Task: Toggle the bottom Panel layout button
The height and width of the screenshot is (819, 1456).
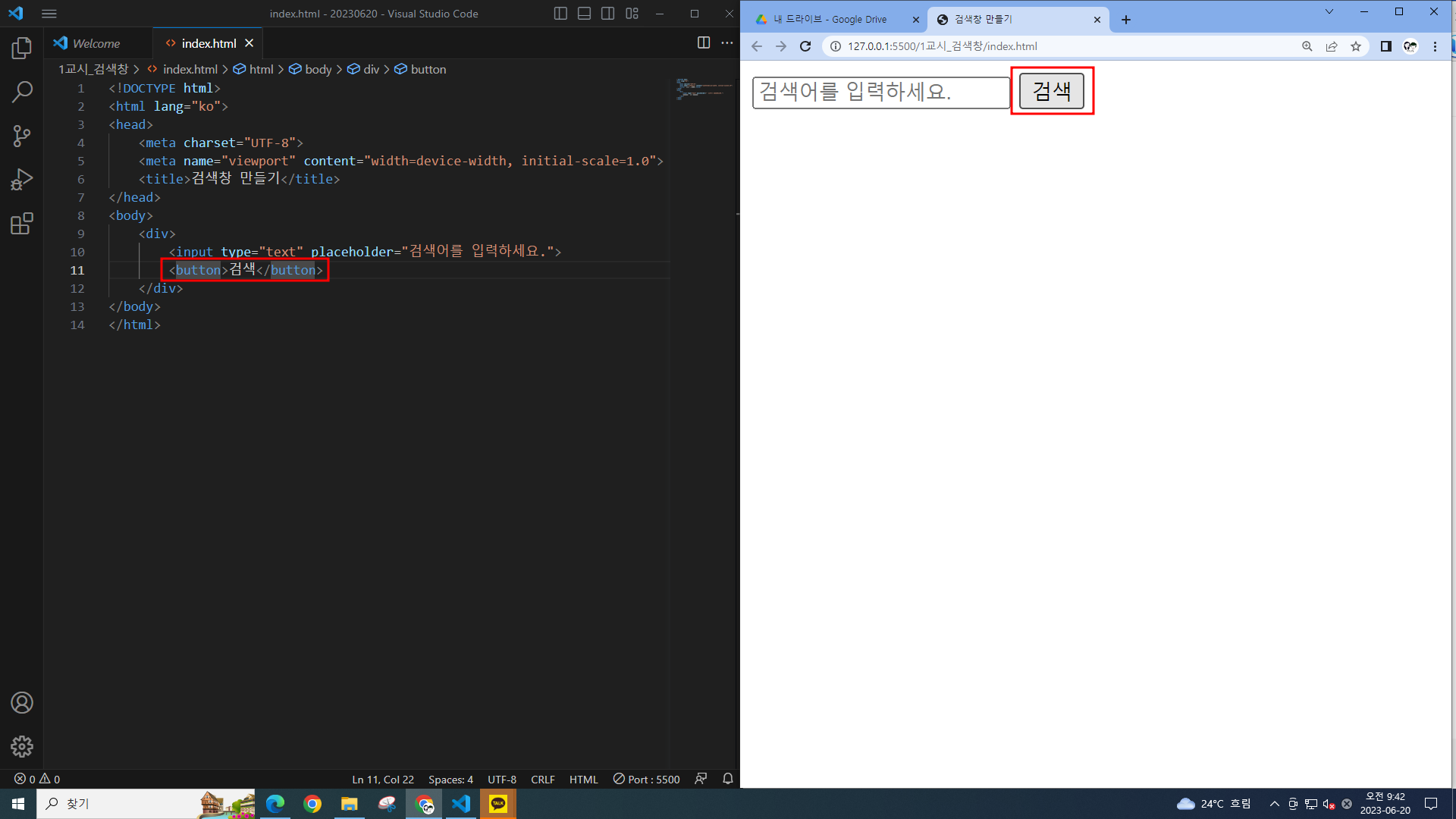Action: [x=584, y=14]
